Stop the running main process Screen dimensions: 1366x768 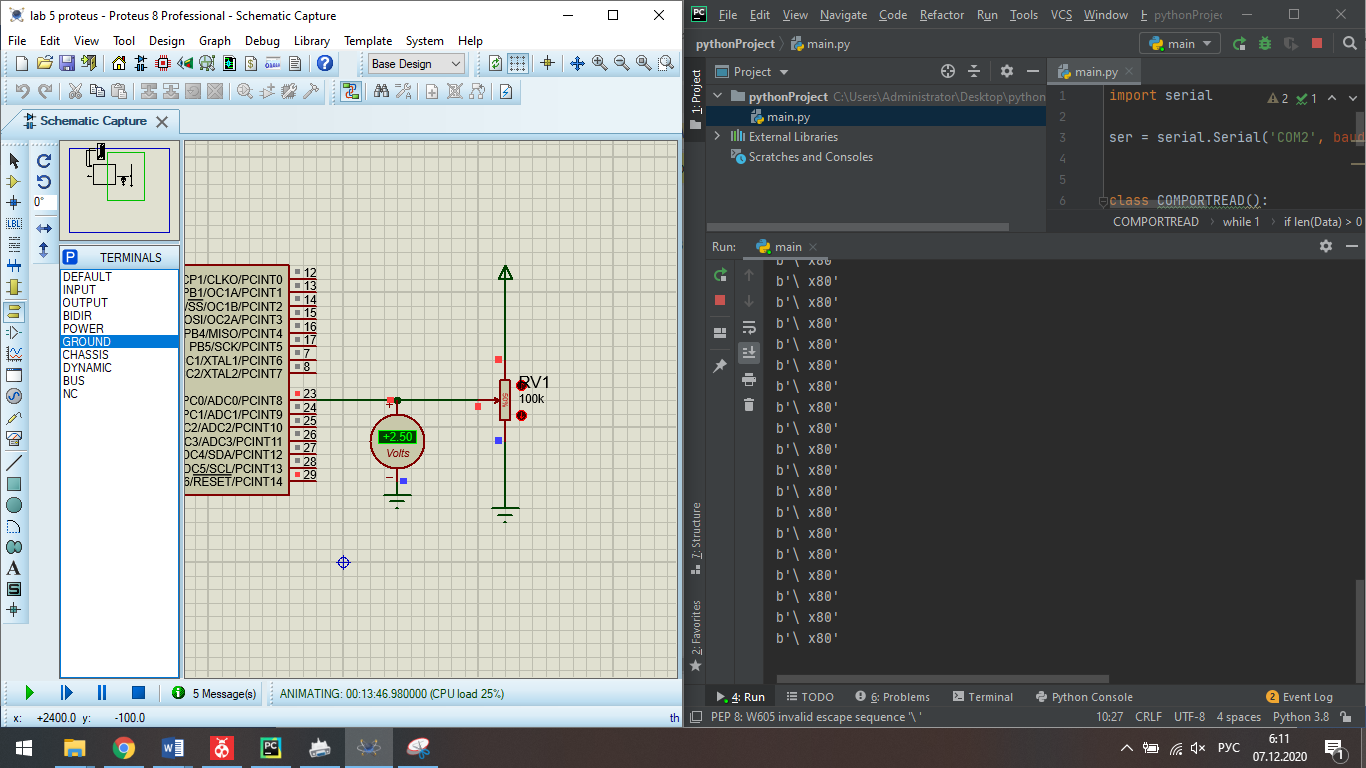(720, 300)
